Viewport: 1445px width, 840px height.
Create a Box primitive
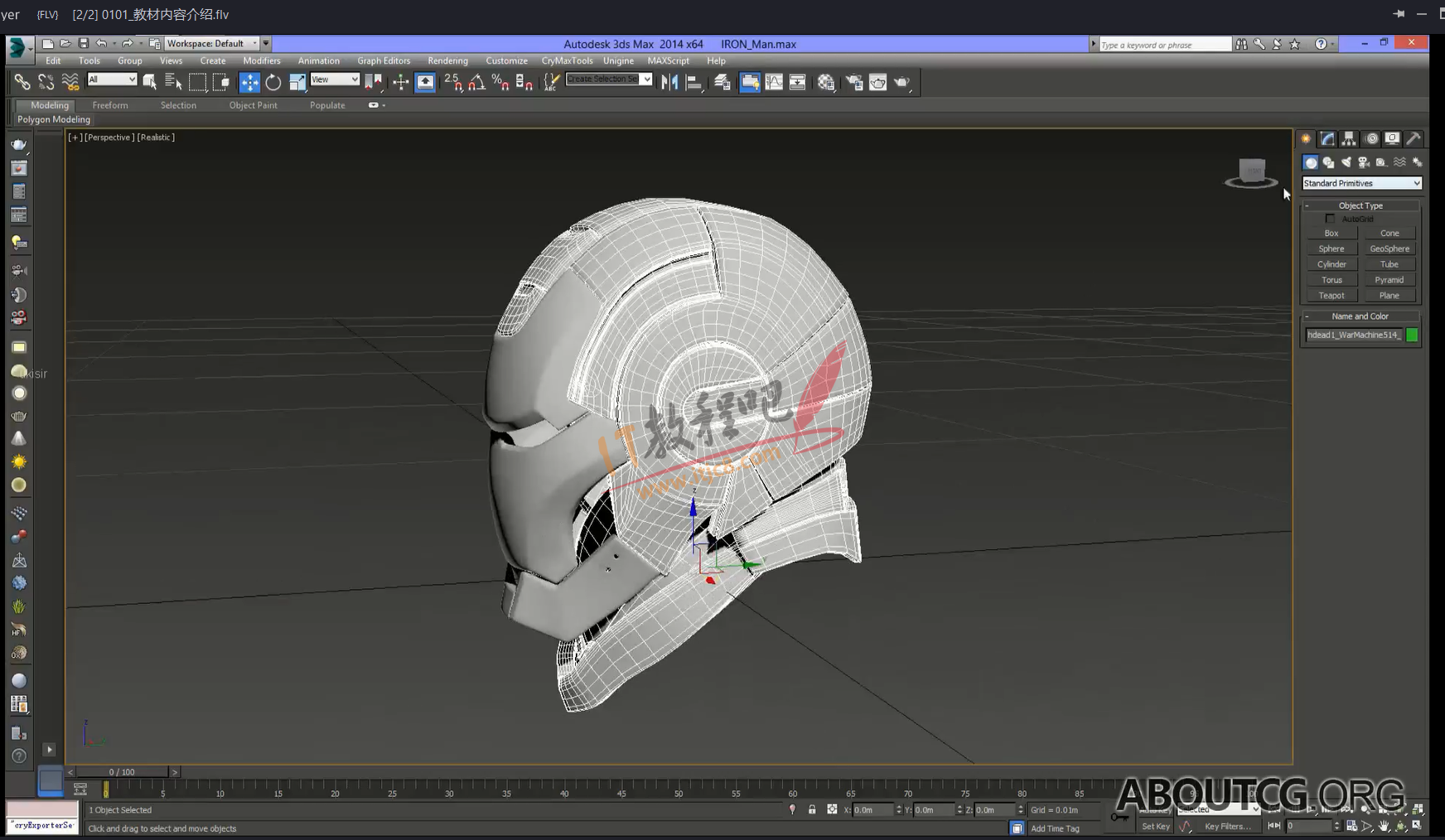click(x=1331, y=234)
